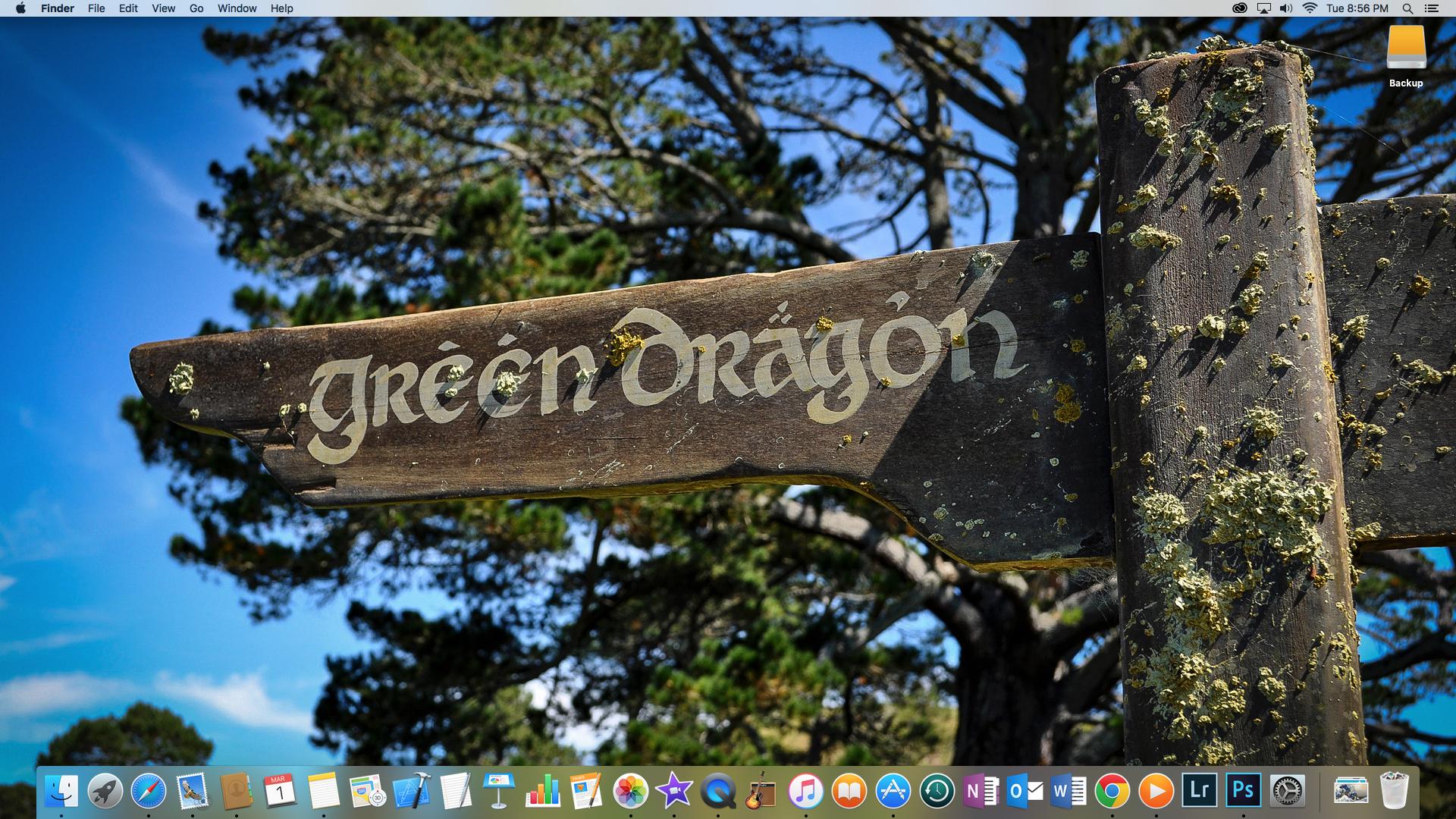Image resolution: width=1456 pixels, height=819 pixels.
Task: Open the volume control menu
Action: [1286, 8]
